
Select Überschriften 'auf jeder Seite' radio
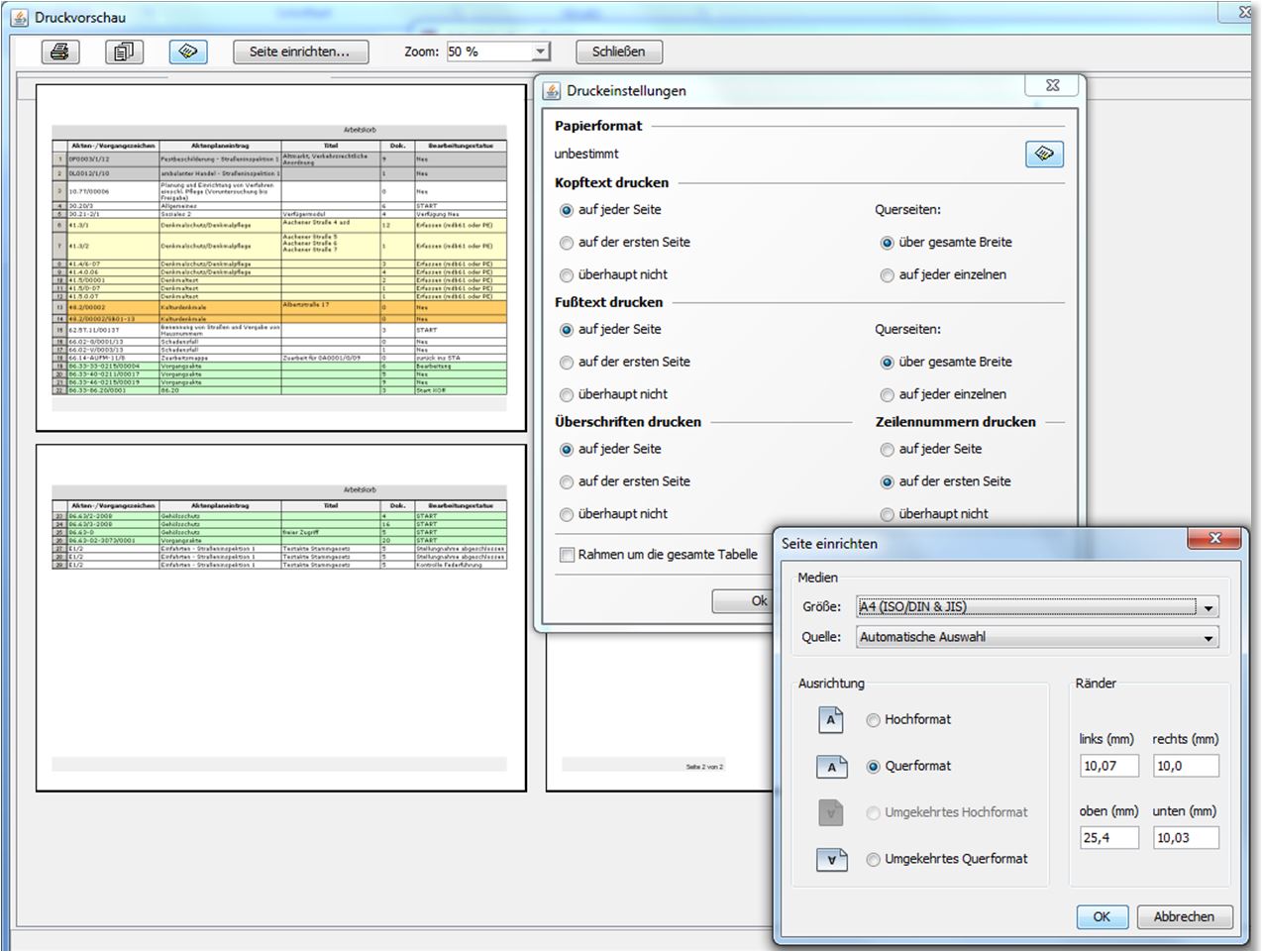click(x=567, y=450)
